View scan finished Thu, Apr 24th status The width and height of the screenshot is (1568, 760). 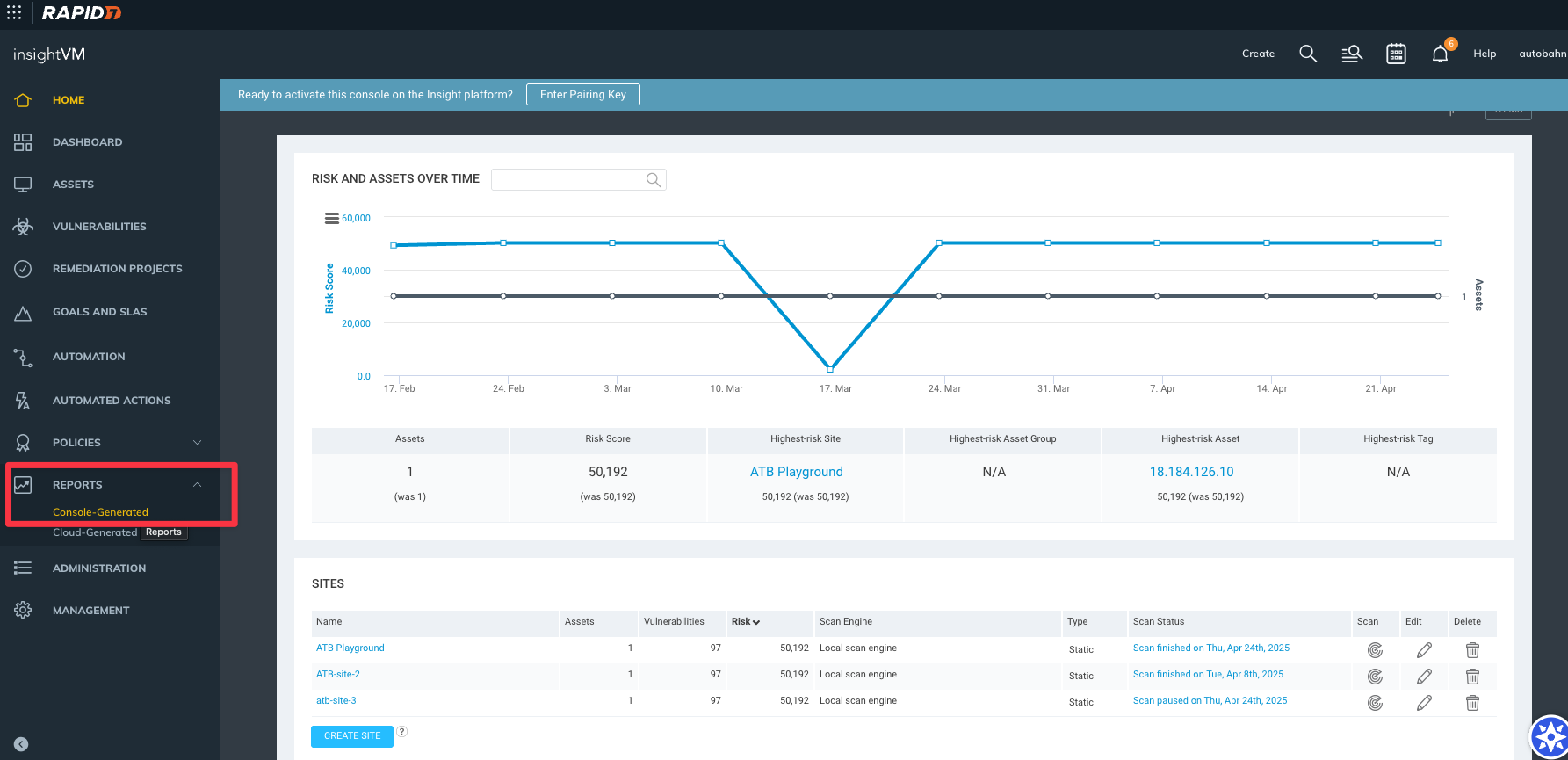click(1211, 648)
